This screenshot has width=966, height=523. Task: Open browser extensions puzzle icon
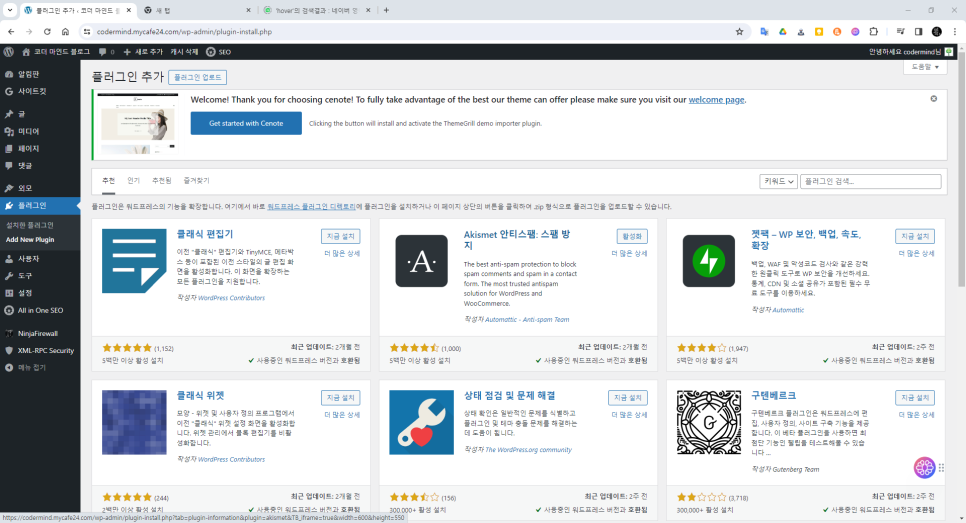point(874,31)
